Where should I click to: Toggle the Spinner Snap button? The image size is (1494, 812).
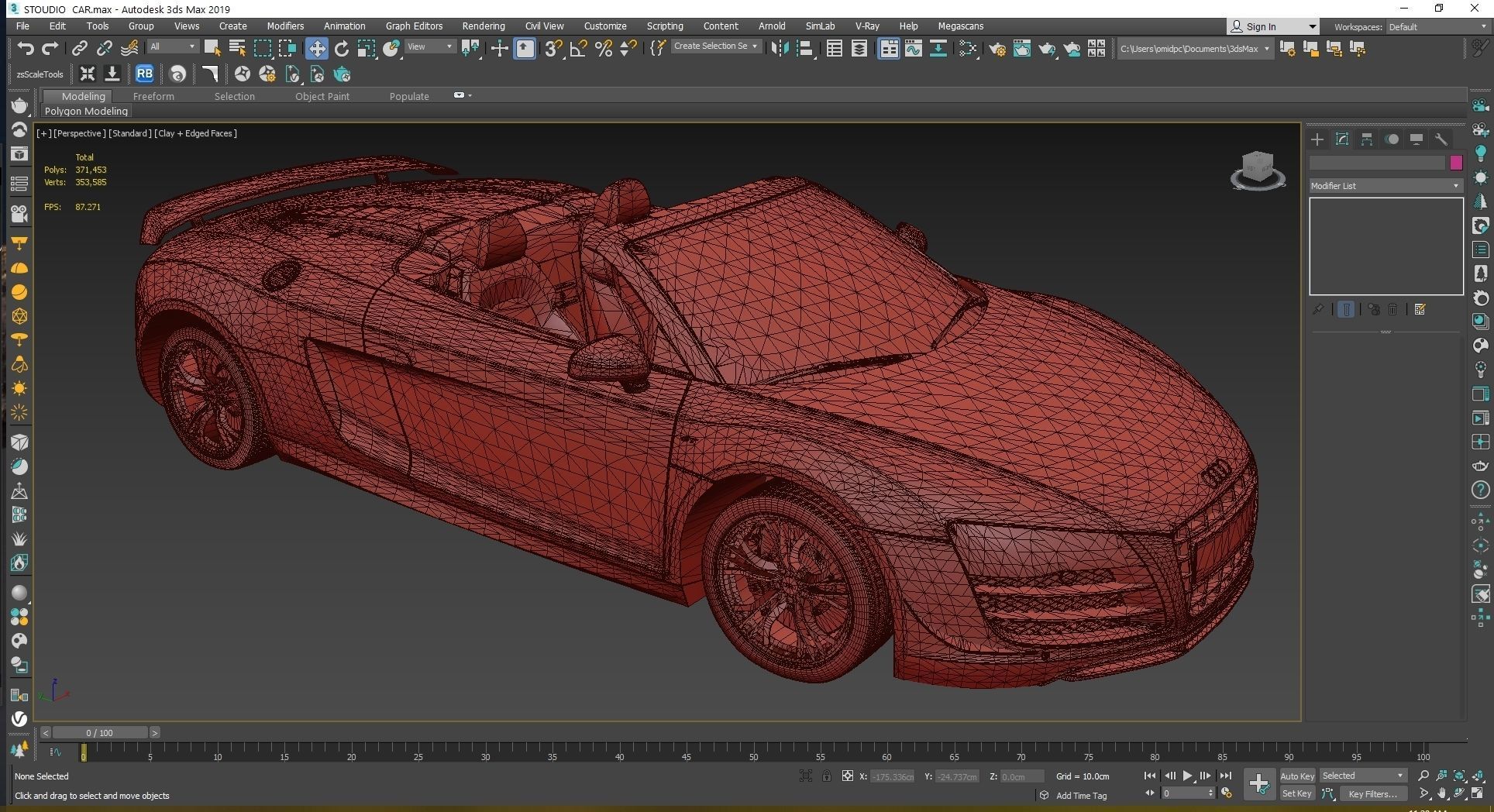click(x=628, y=49)
